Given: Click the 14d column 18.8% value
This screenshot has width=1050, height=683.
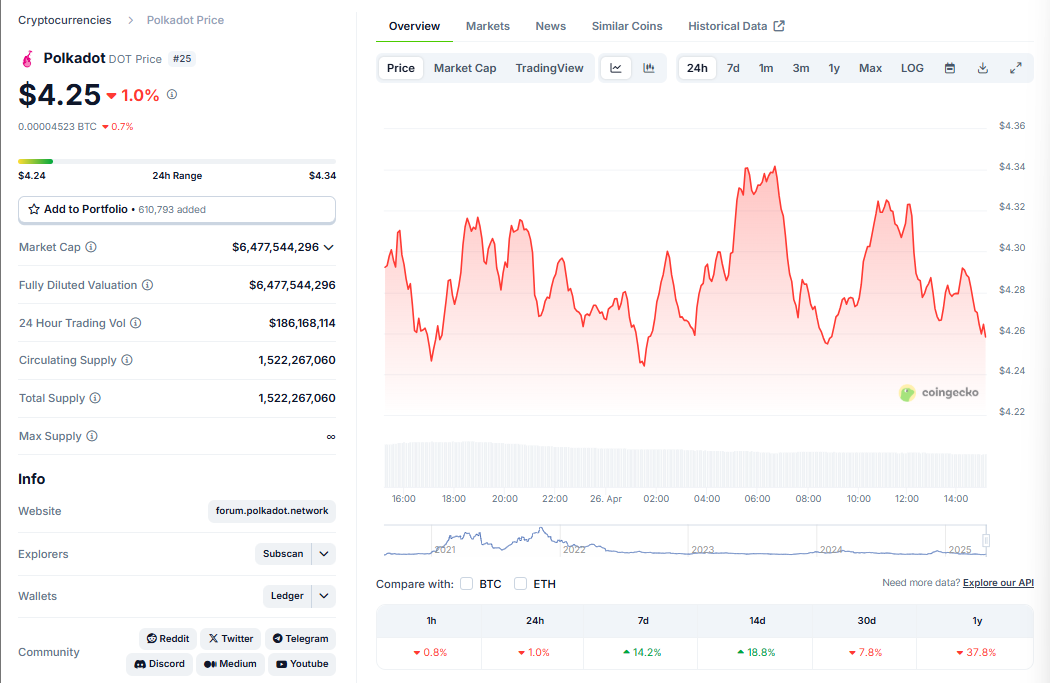Looking at the screenshot, I should pos(756,652).
